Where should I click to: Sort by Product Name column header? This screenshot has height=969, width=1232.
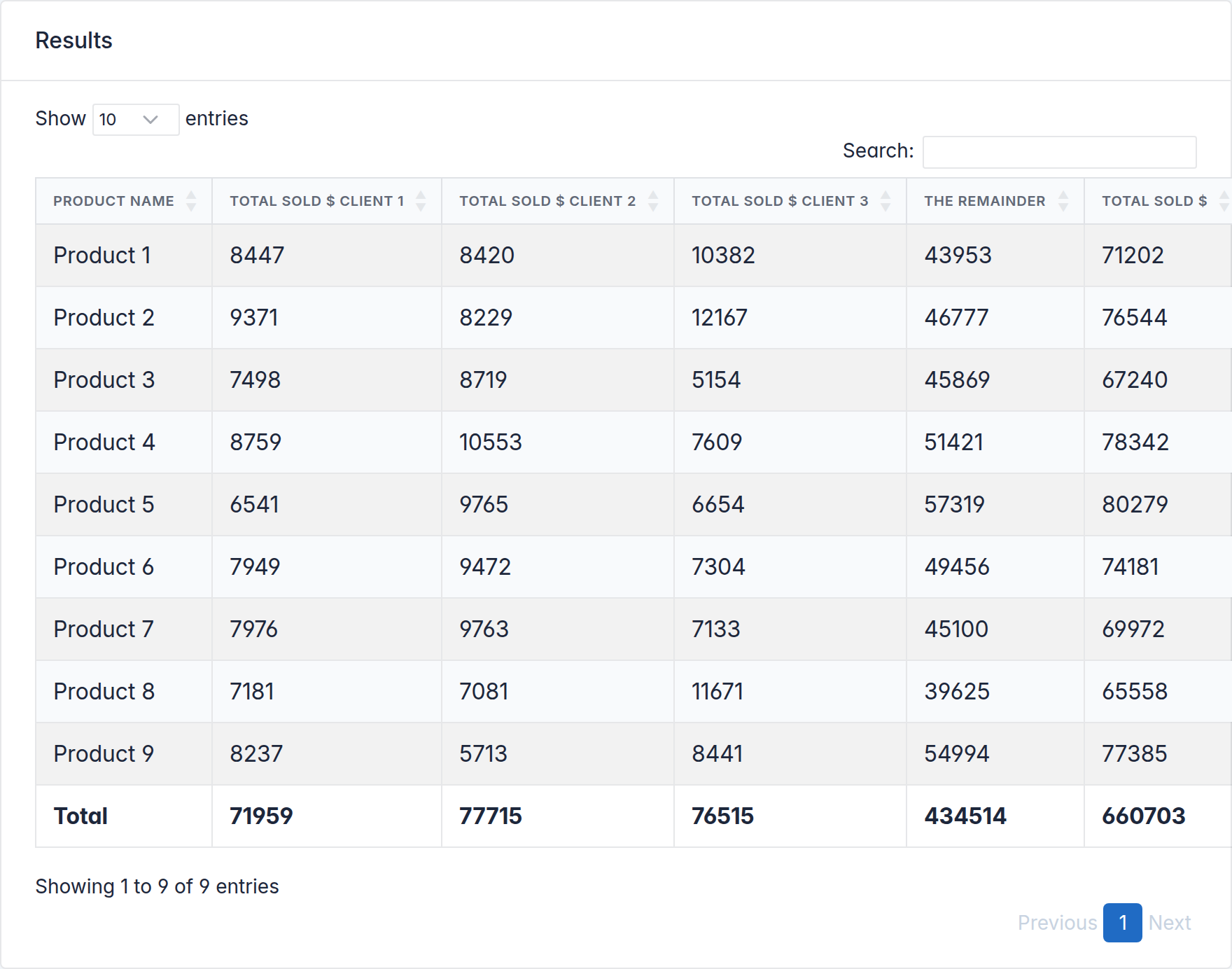point(124,201)
